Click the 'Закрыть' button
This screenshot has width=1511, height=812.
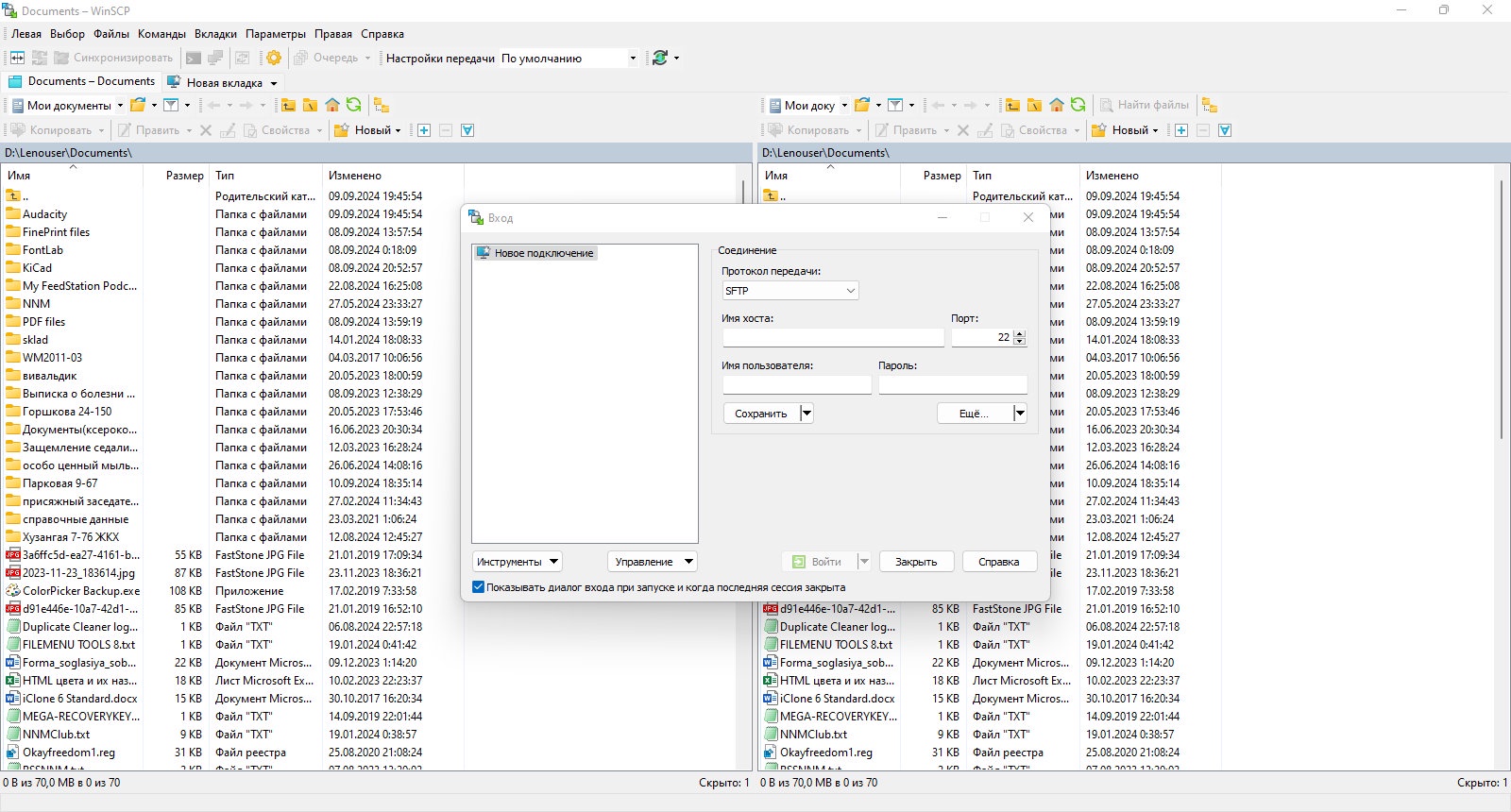pos(916,561)
